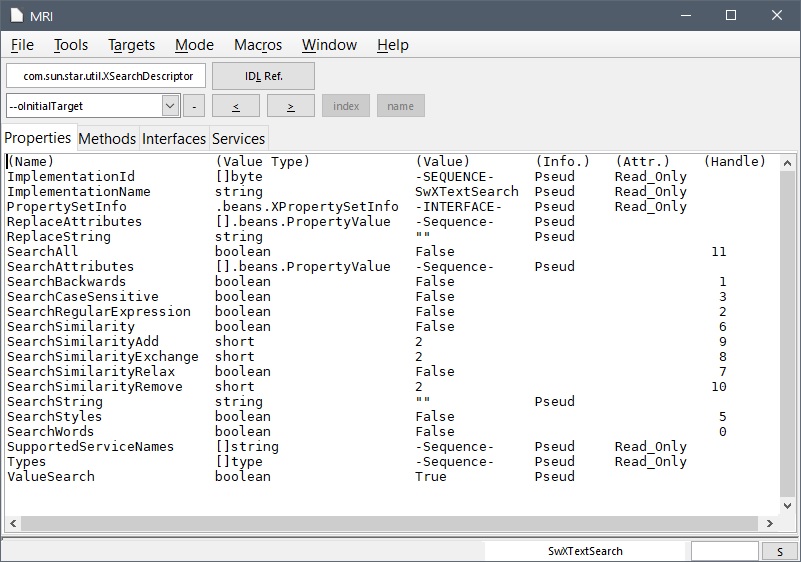
Task: Click the MRI document icon in title bar
Action: (17, 15)
